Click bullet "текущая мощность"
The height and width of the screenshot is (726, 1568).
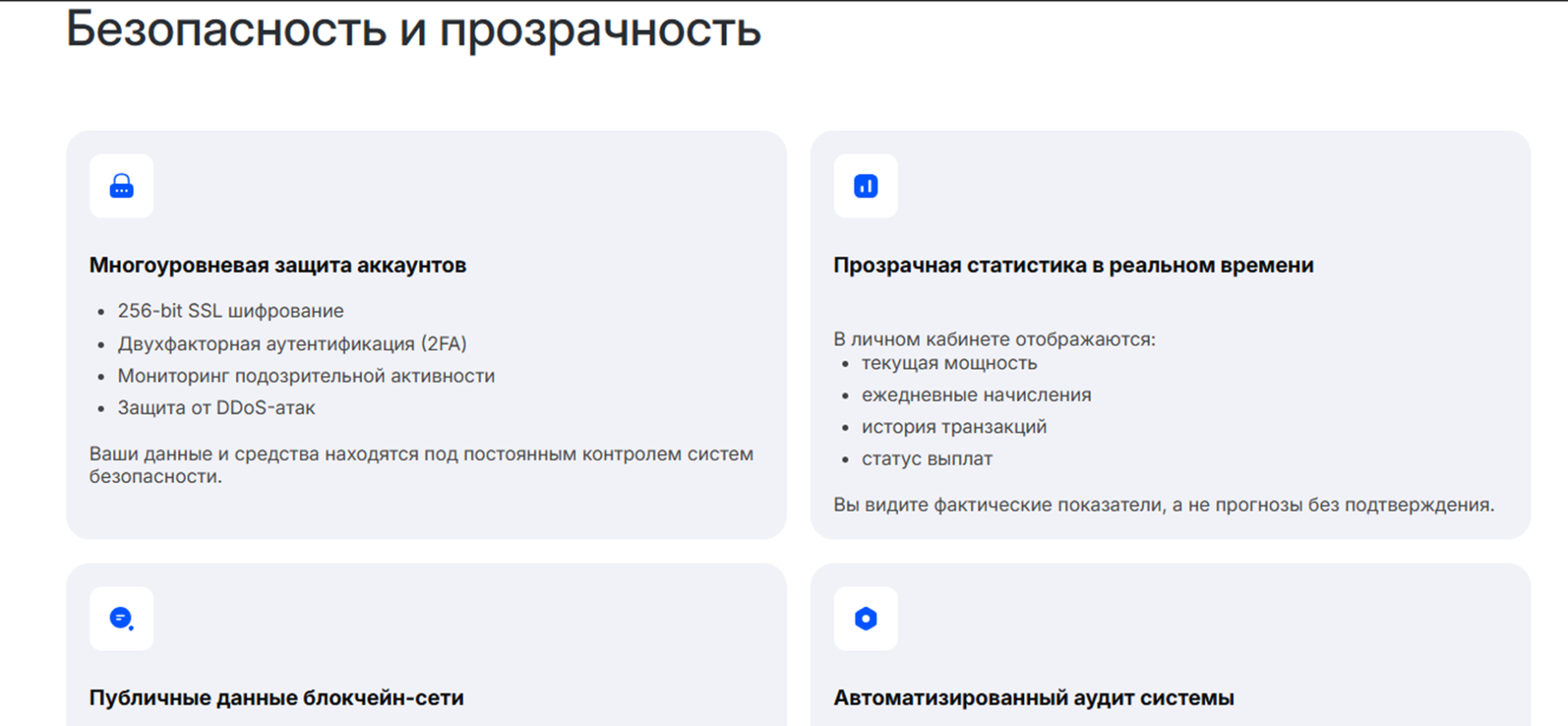click(949, 363)
